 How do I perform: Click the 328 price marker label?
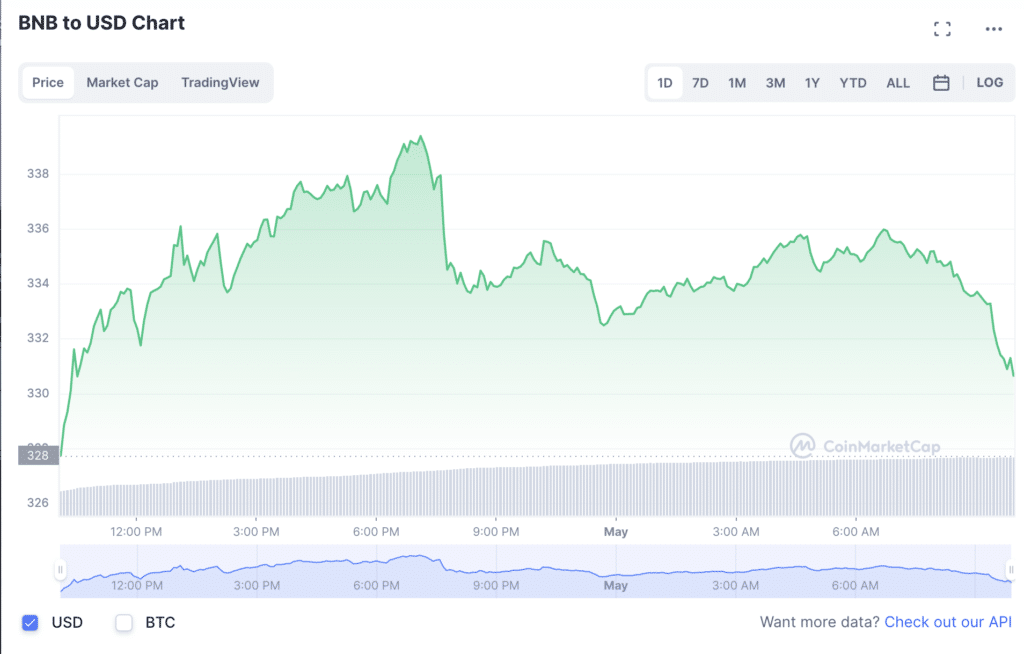pos(38,455)
